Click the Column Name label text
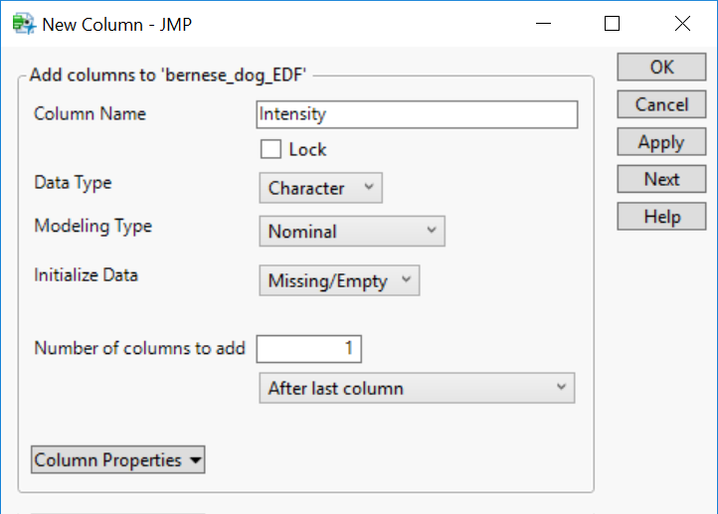Image resolution: width=718 pixels, height=514 pixels. point(90,114)
